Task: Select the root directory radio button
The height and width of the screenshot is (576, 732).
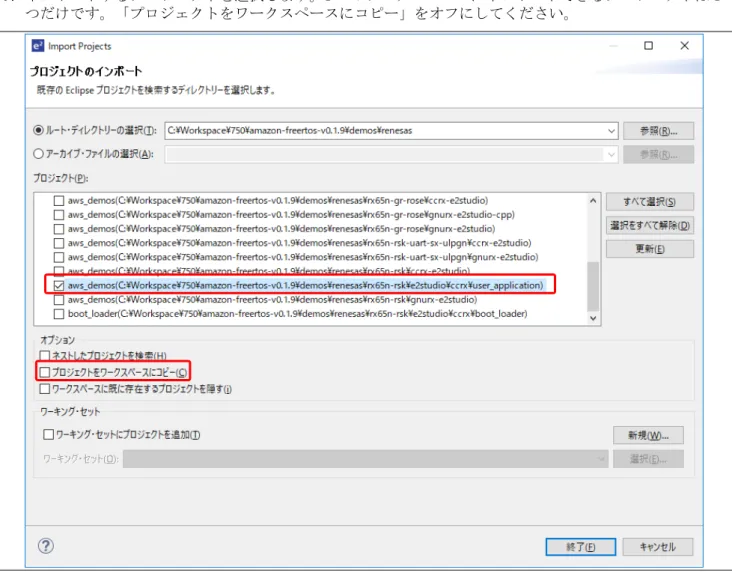Action: pyautogui.click(x=38, y=130)
